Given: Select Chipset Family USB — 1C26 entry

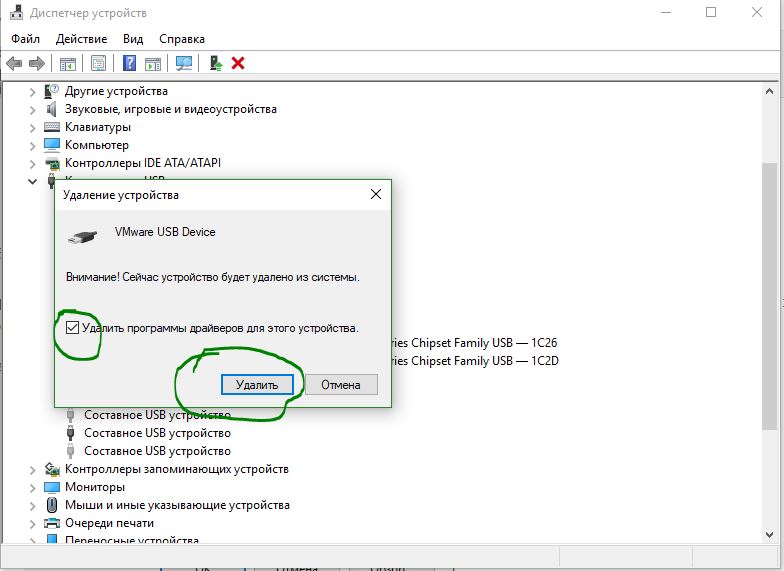Looking at the screenshot, I should click(x=474, y=343).
